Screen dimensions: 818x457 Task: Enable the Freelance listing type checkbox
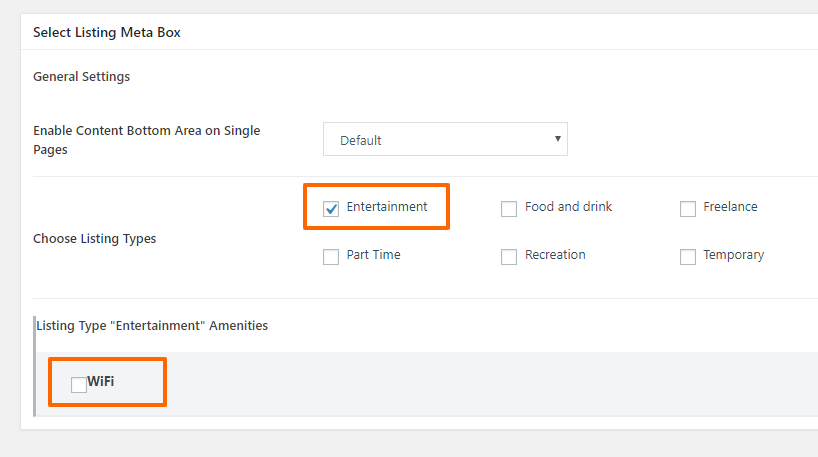pos(688,209)
